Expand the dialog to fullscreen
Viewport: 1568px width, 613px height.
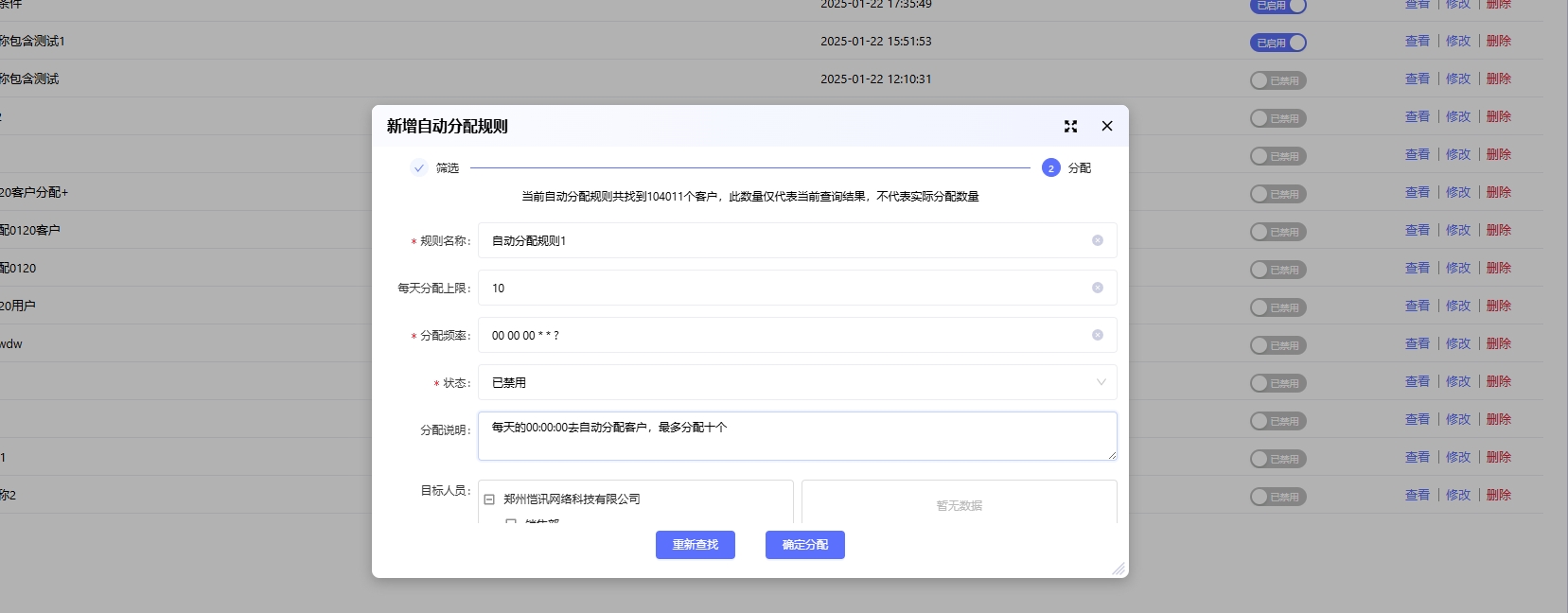click(x=1070, y=126)
